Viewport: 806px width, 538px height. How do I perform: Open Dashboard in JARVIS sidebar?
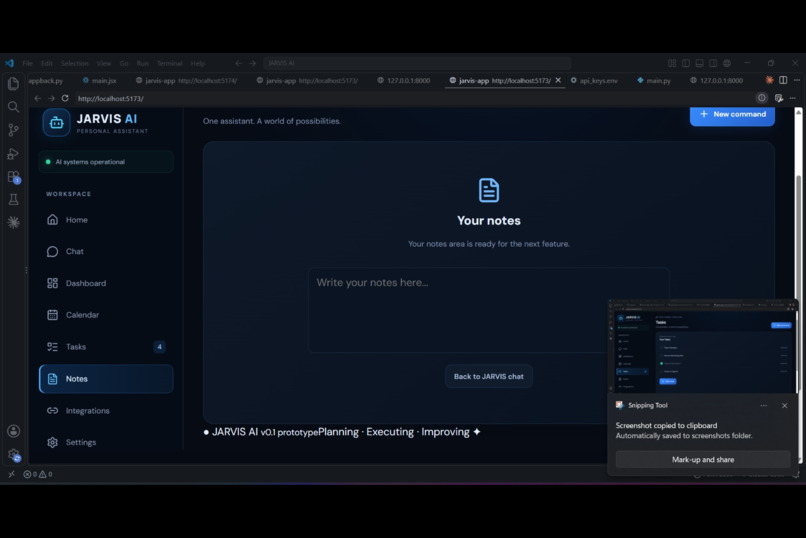[x=106, y=283]
